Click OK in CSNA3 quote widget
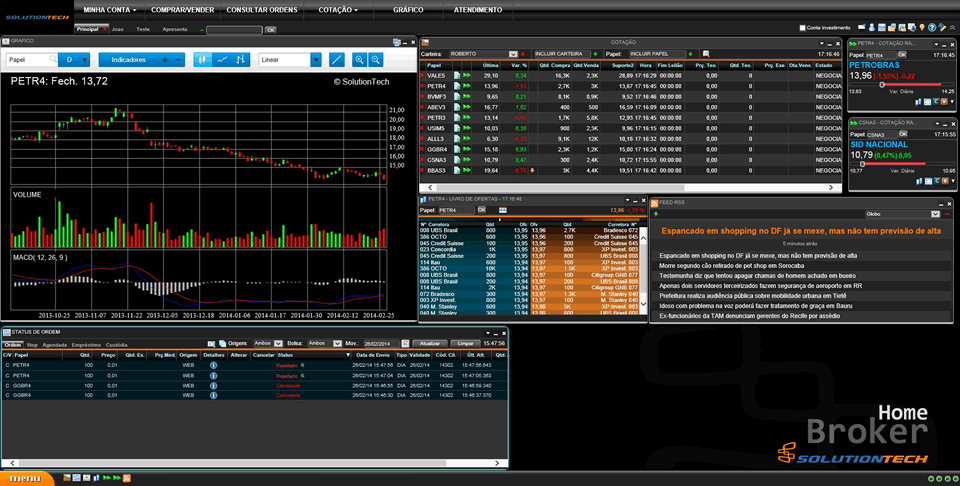The width and height of the screenshot is (960, 486). tap(902, 134)
